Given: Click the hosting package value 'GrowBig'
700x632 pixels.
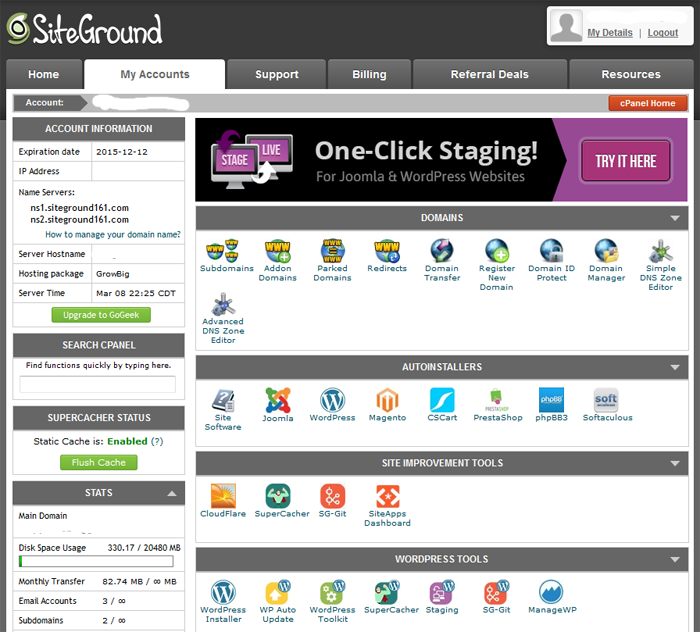Looking at the screenshot, I should (x=112, y=274).
